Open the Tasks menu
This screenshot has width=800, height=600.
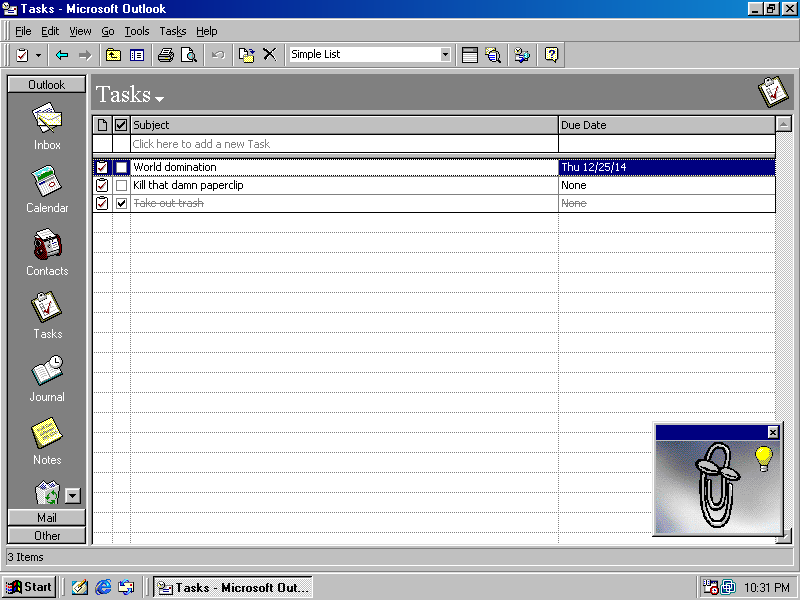click(x=172, y=31)
